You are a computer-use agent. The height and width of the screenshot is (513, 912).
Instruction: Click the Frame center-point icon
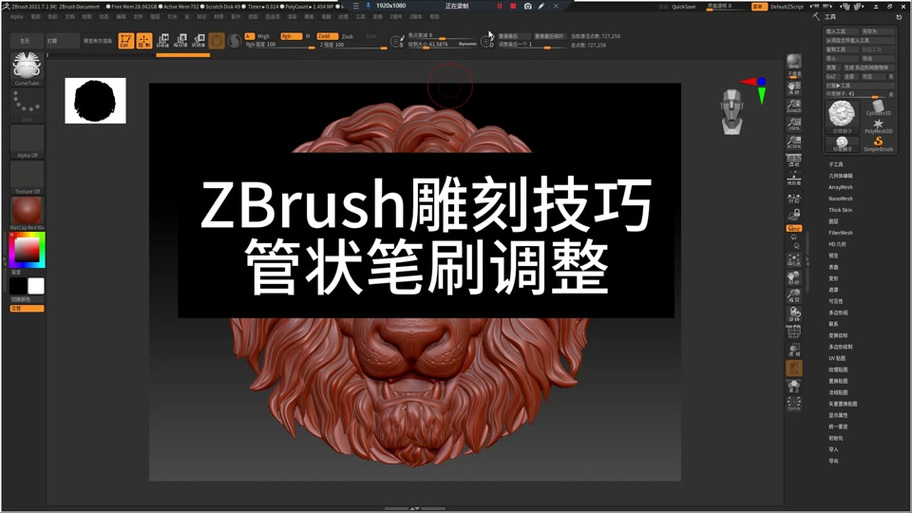794,259
